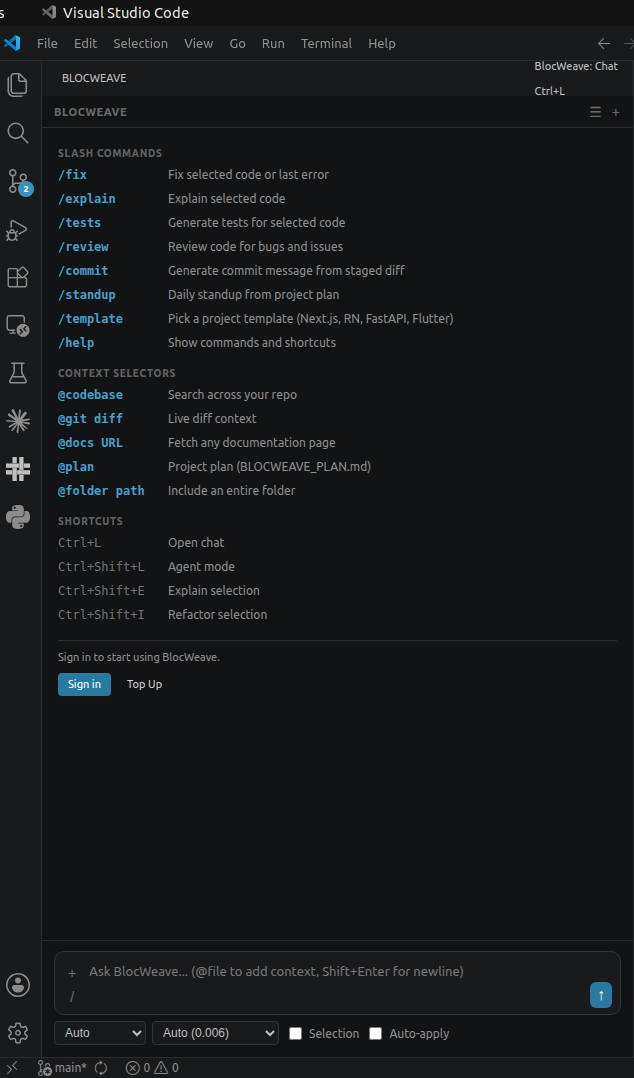Open the BlocWeave hash-grid icon in activity bar
The width and height of the screenshot is (634, 1078).
(18, 468)
